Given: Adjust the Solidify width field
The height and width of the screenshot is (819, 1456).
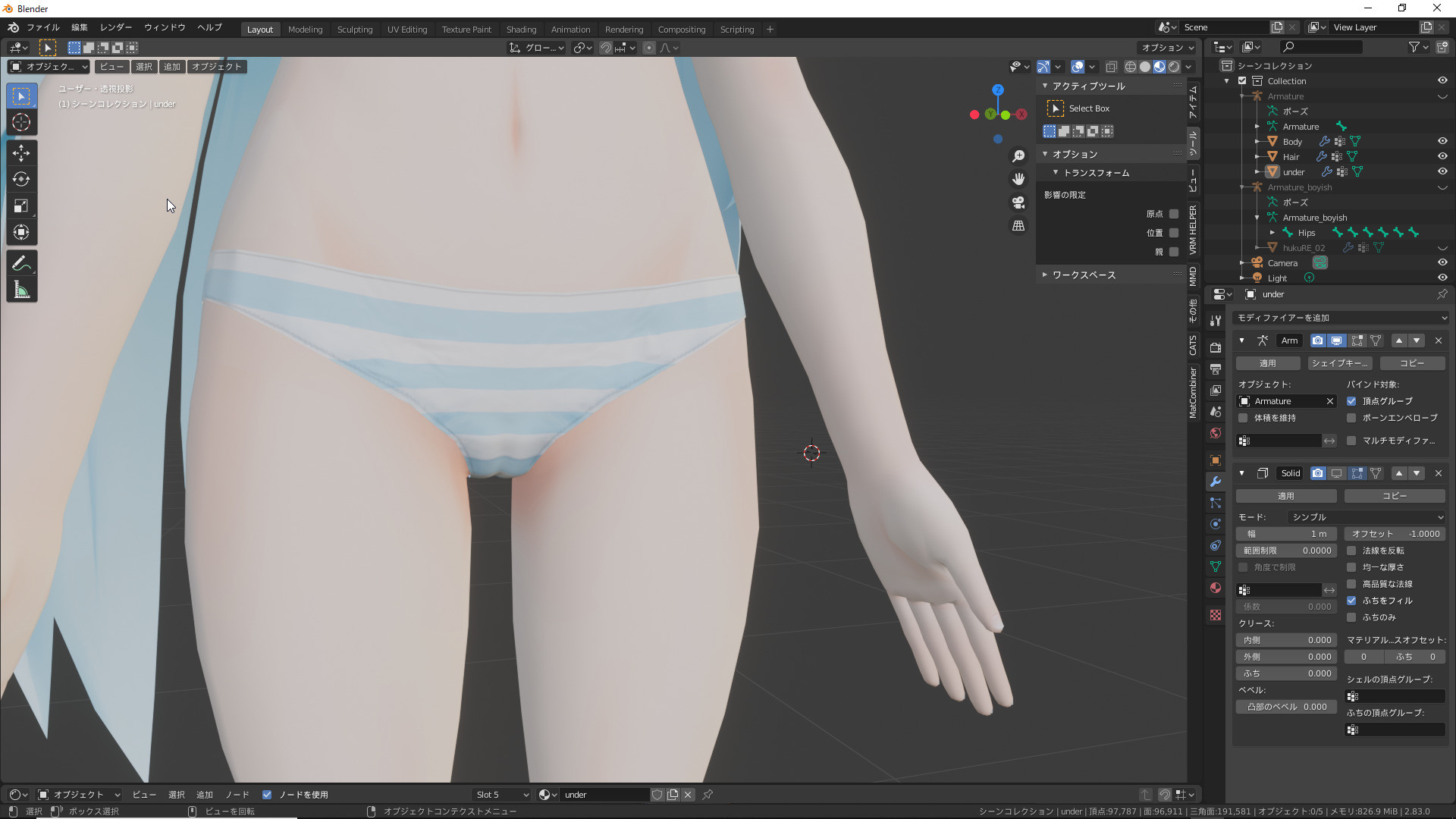Looking at the screenshot, I should (1285, 534).
